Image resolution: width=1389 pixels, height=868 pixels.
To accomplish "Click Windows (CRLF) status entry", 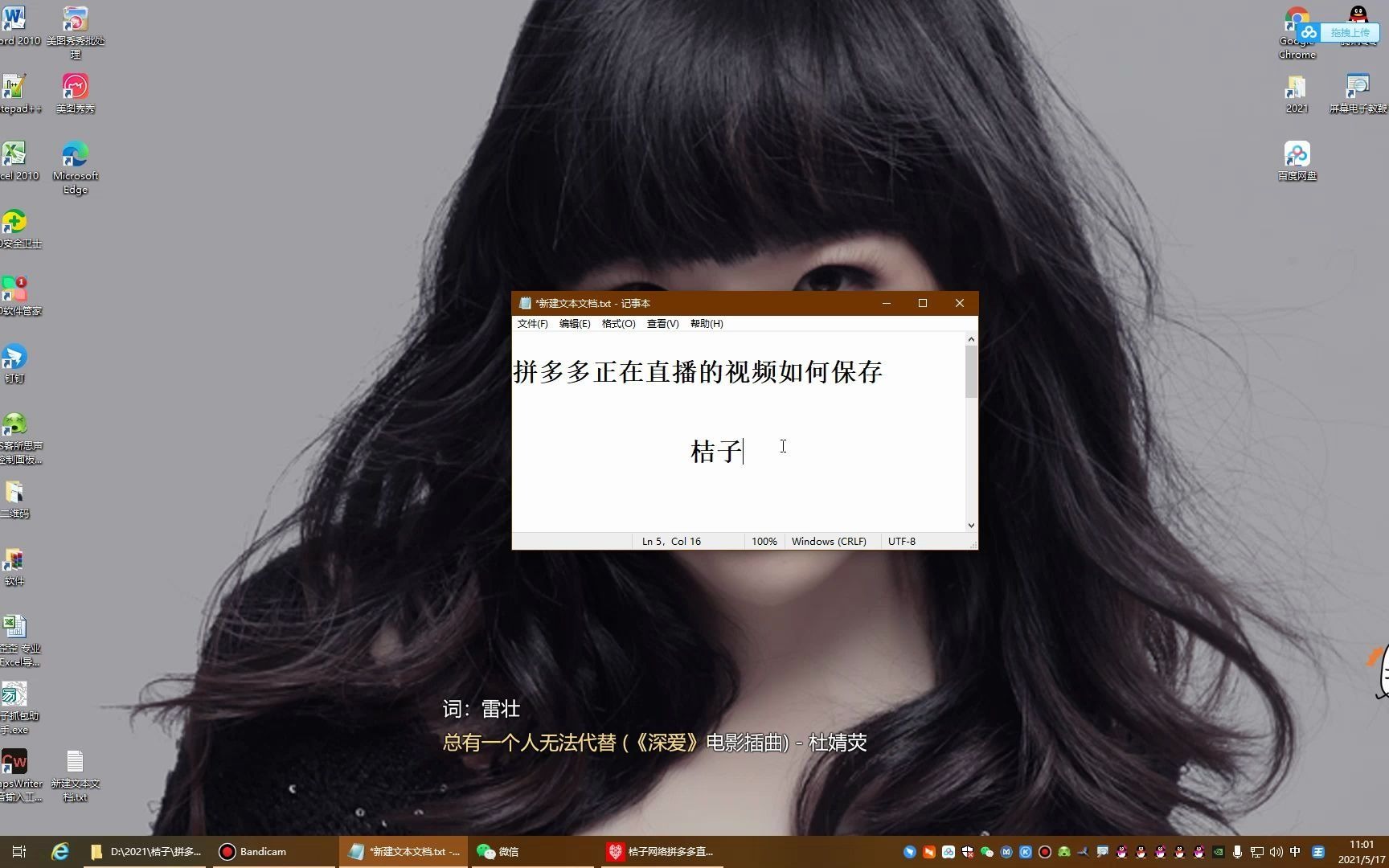I will coord(829,542).
